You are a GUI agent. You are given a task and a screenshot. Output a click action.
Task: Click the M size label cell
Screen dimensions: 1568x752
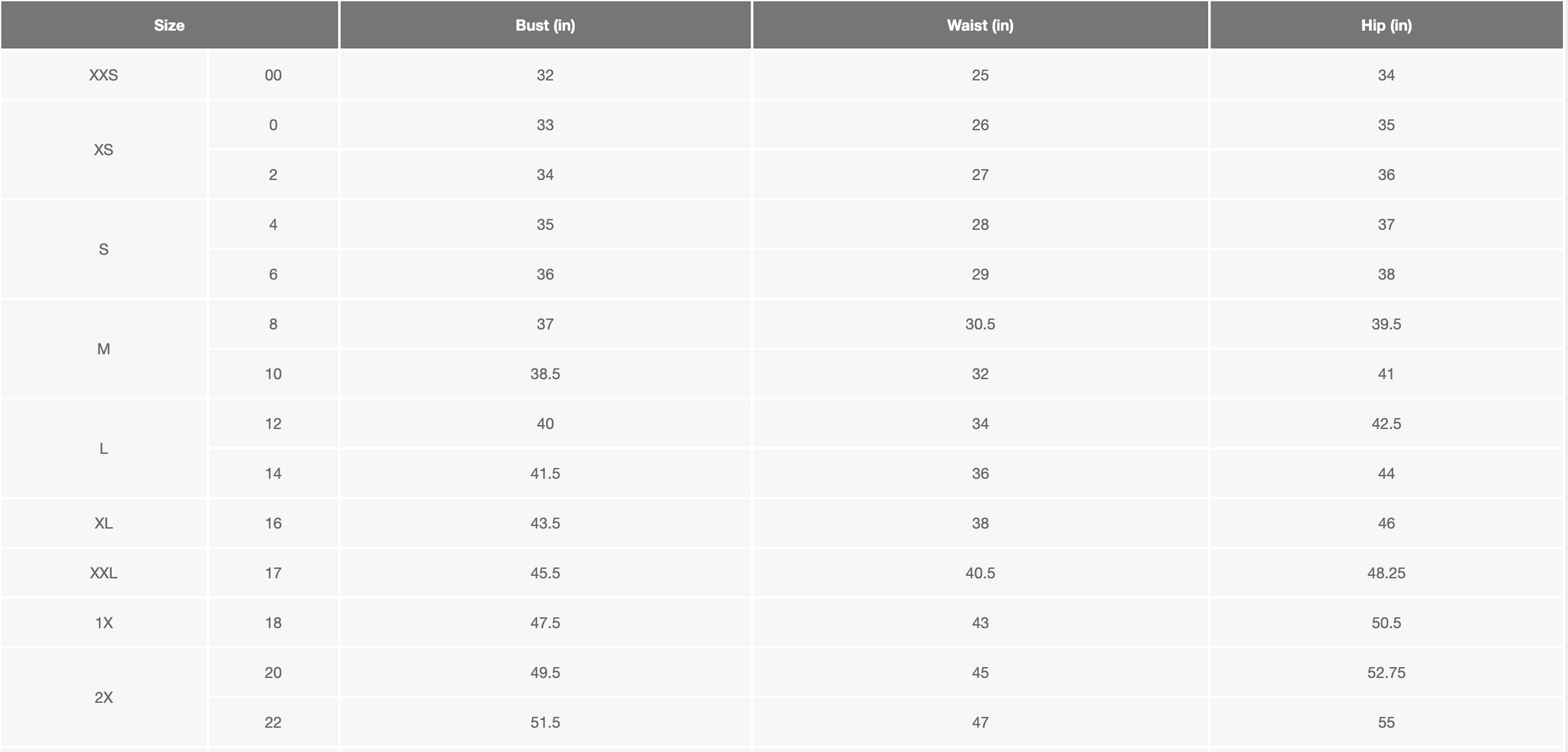tap(104, 348)
